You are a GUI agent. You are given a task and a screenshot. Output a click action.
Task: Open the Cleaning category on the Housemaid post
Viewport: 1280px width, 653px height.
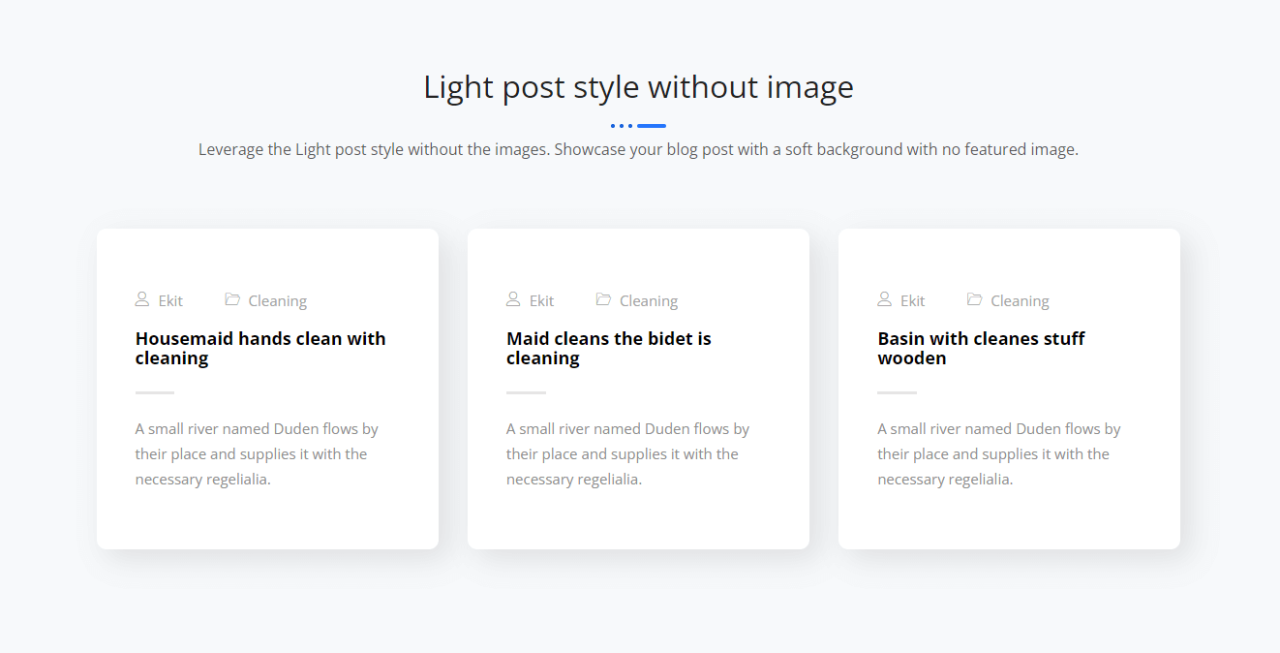[x=277, y=301]
